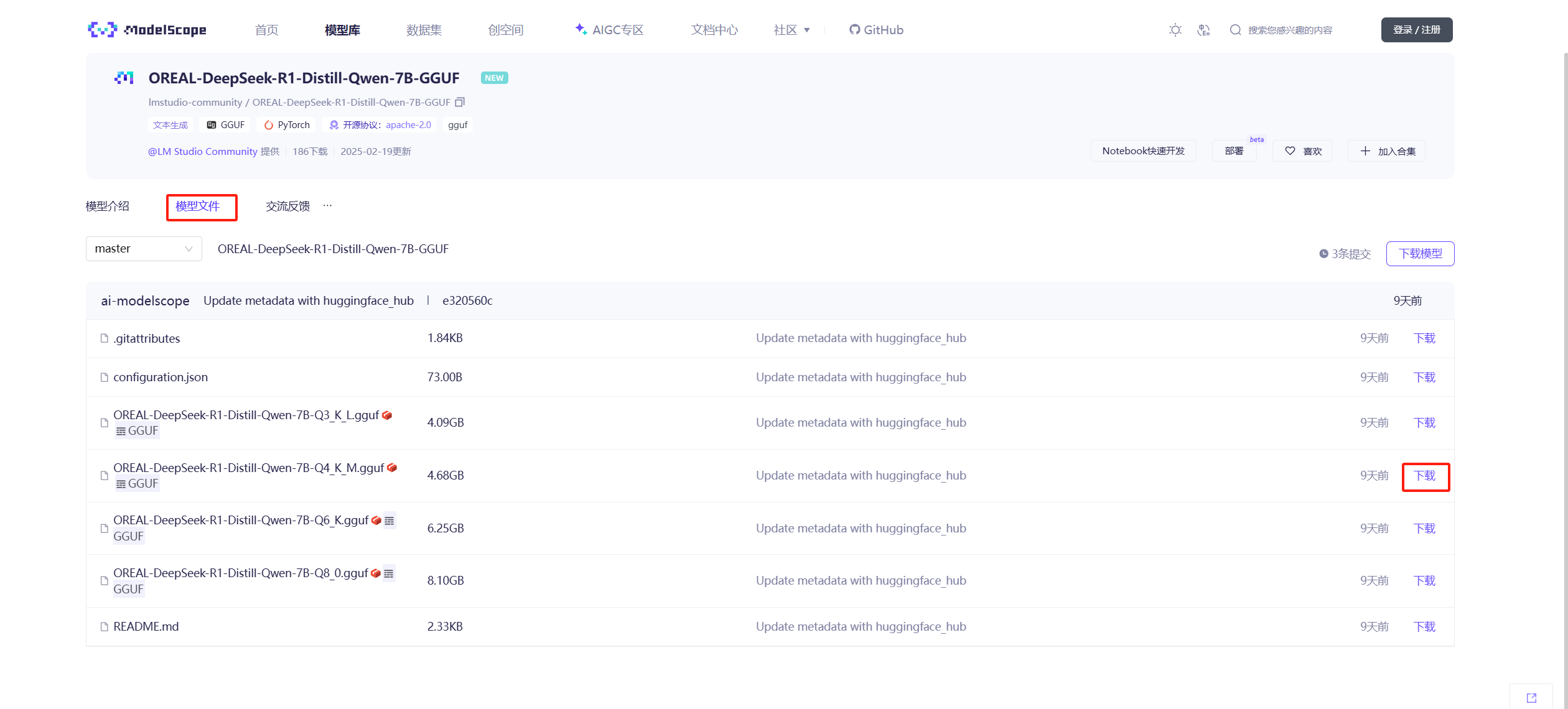1568x709 pixels.
Task: Focus the search input field
Action: coord(1290,30)
